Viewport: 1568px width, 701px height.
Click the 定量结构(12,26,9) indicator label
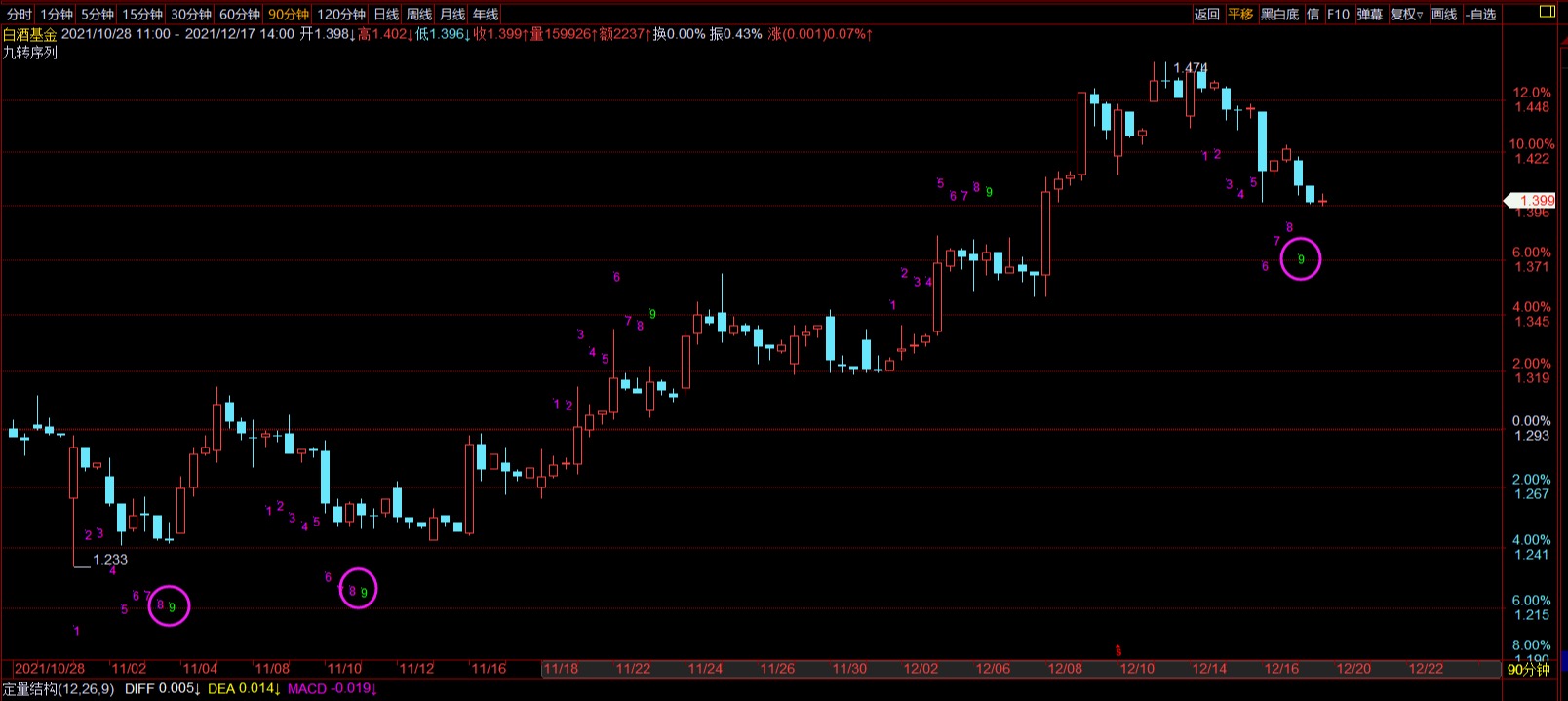59,689
